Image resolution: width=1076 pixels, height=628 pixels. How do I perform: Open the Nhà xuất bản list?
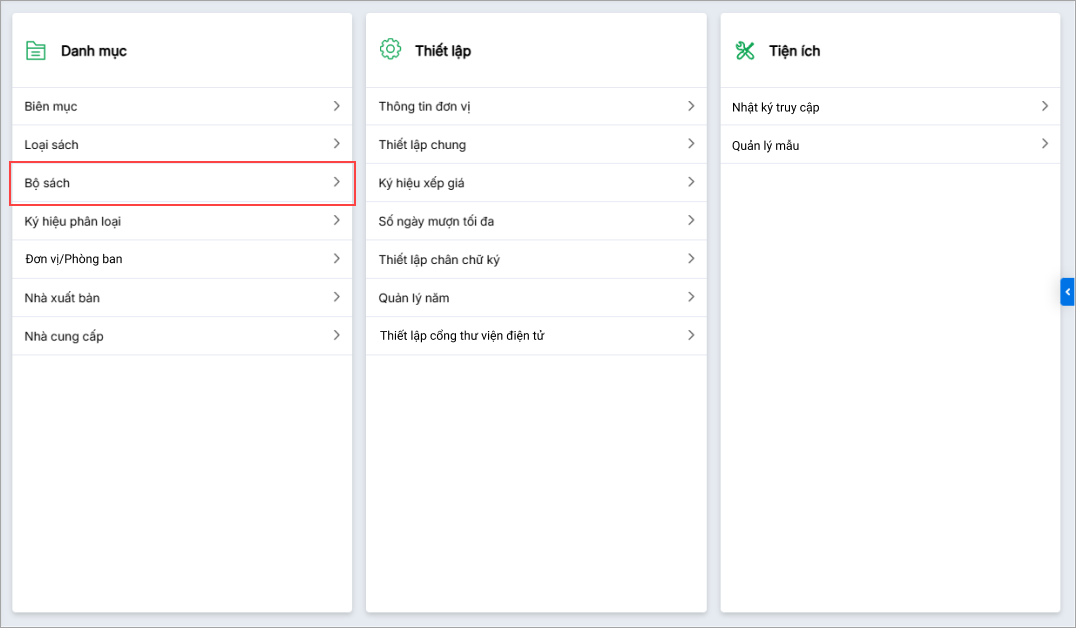pyautogui.click(x=62, y=298)
